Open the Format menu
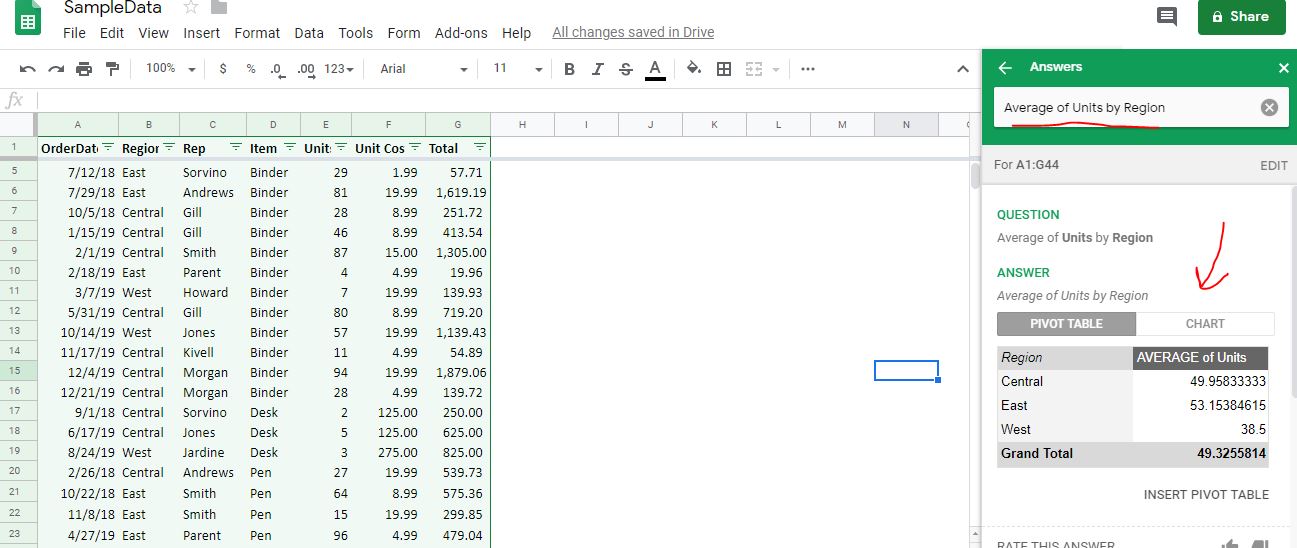 click(x=257, y=33)
